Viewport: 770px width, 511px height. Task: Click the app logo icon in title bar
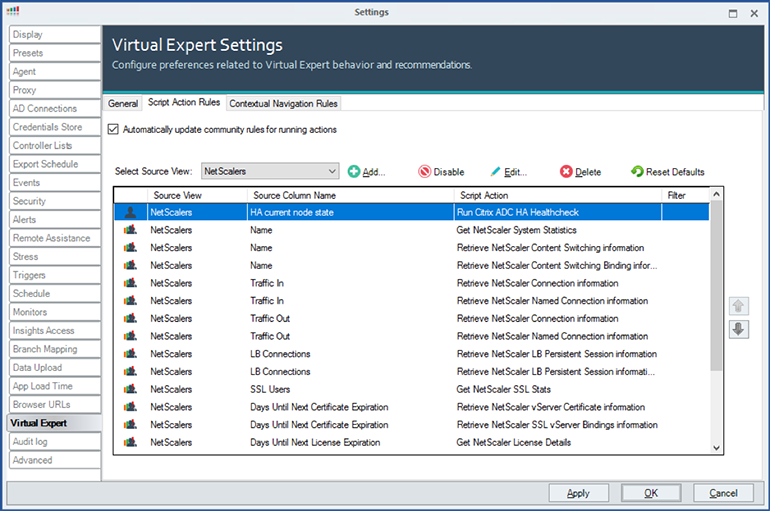point(13,11)
